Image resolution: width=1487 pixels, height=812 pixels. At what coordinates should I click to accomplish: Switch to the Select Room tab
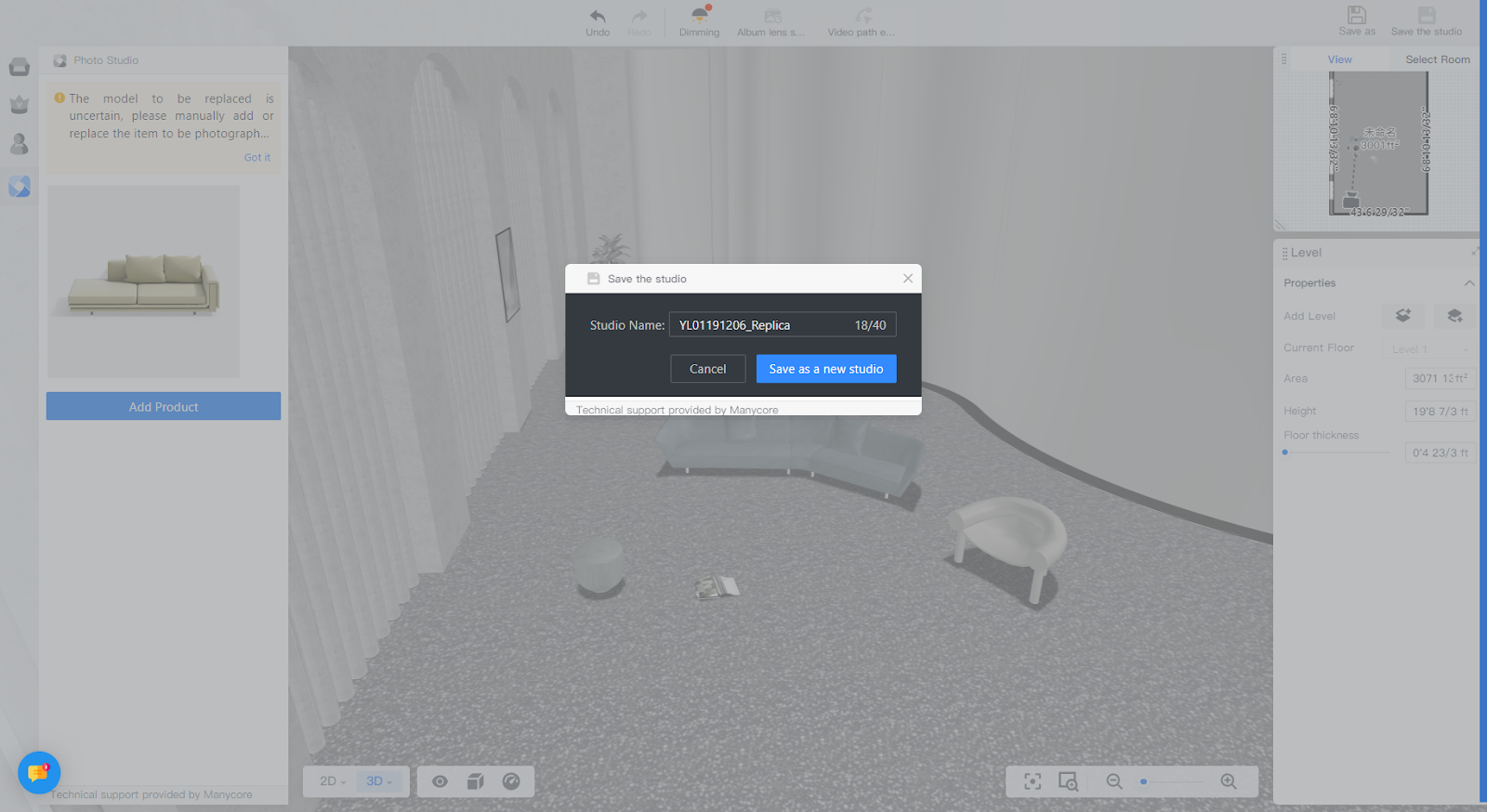(x=1437, y=59)
